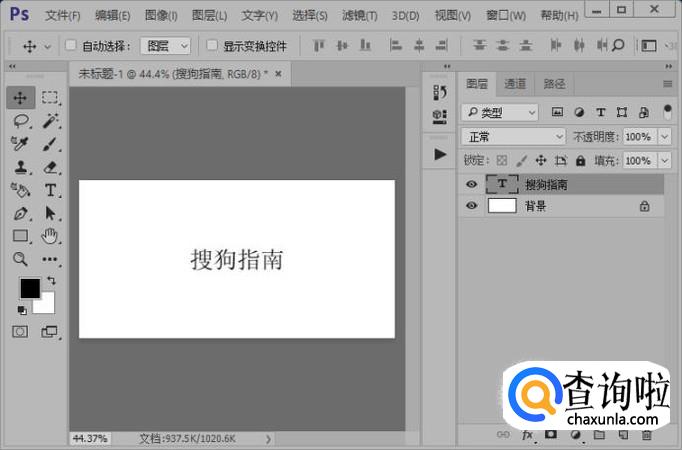Image resolution: width=682 pixels, height=450 pixels.
Task: Select the Zoom magnifier tool
Action: (20, 259)
